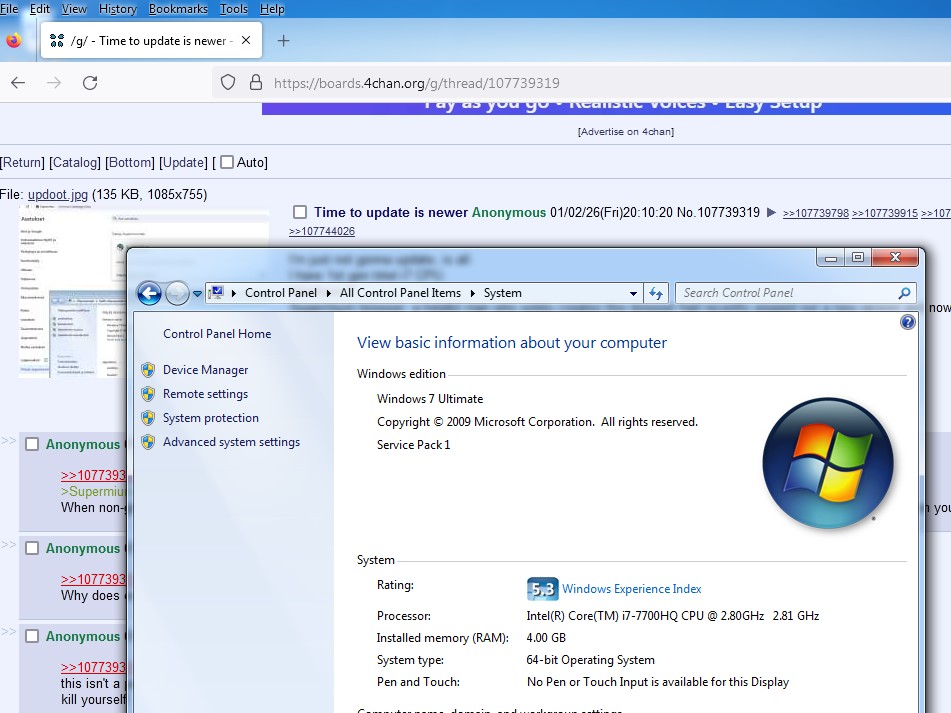The width and height of the screenshot is (951, 713).
Task: Open recent pages dropdown in Control Panel
Action: pos(197,293)
